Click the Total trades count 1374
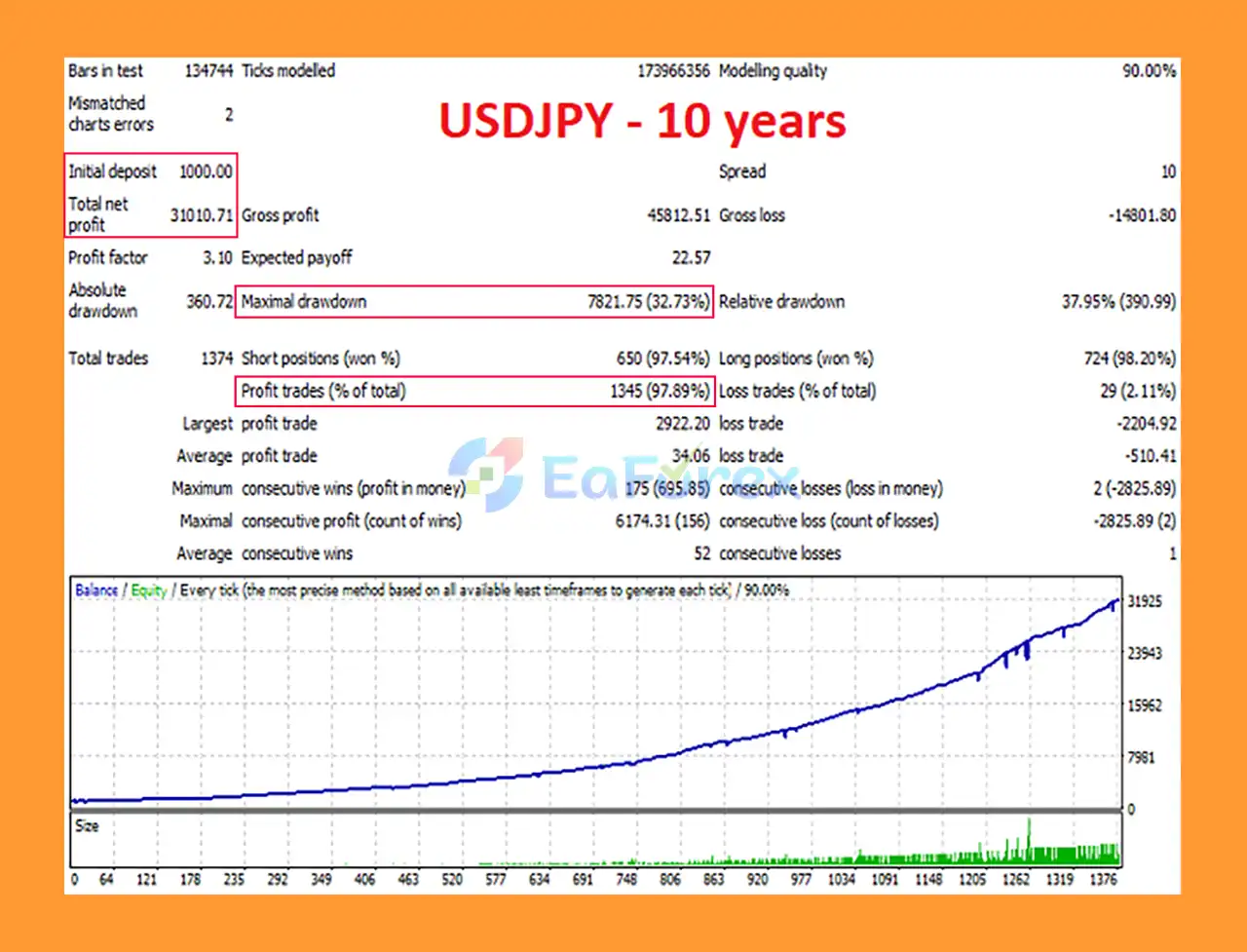The image size is (1247, 952). tap(216, 359)
